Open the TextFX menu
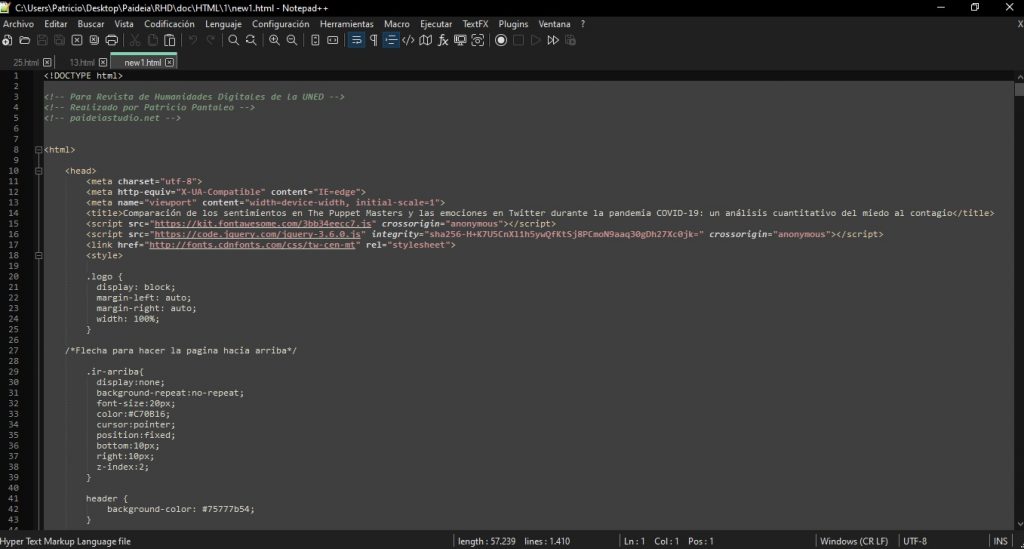Image resolution: width=1024 pixels, height=549 pixels. (x=475, y=24)
